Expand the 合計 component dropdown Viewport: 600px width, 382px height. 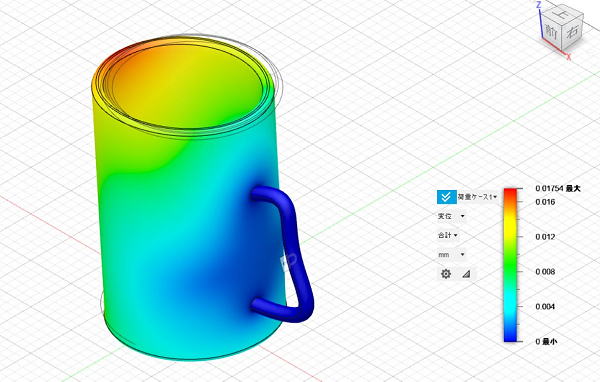pyautogui.click(x=448, y=235)
